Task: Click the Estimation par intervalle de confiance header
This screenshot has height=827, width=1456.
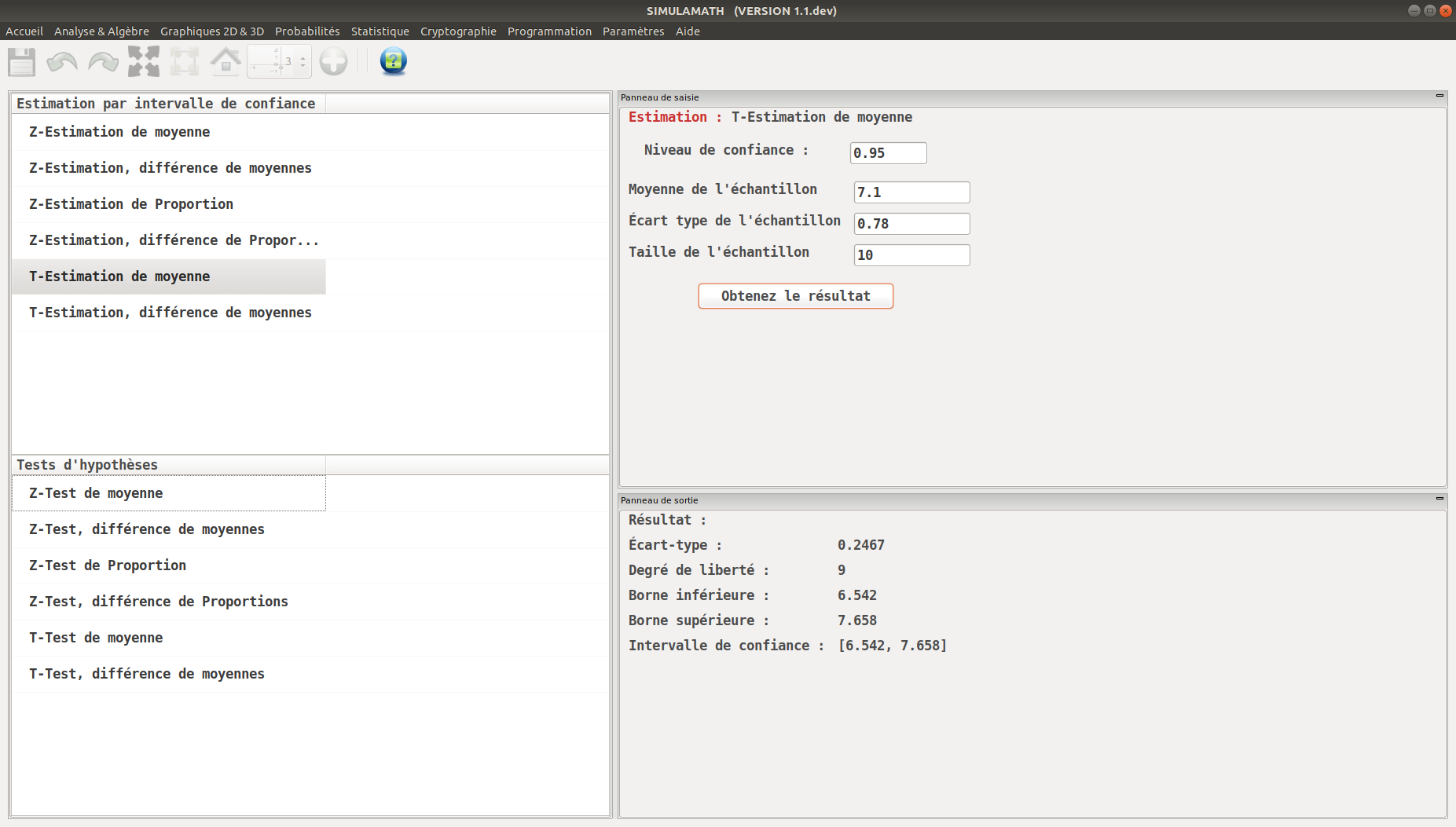Action: 169,104
